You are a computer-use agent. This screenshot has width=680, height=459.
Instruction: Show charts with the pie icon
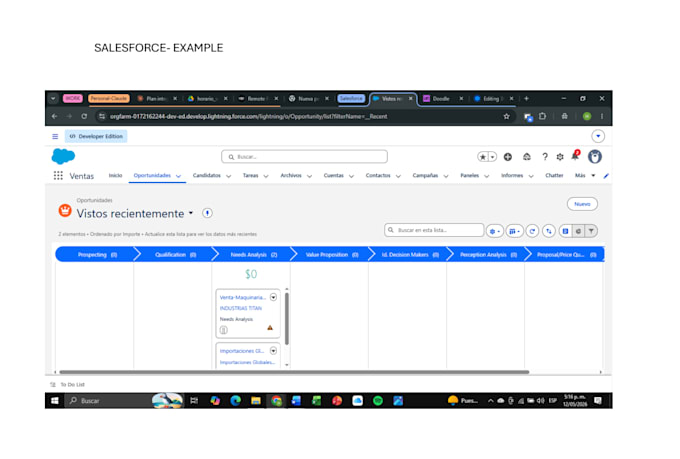coord(578,231)
